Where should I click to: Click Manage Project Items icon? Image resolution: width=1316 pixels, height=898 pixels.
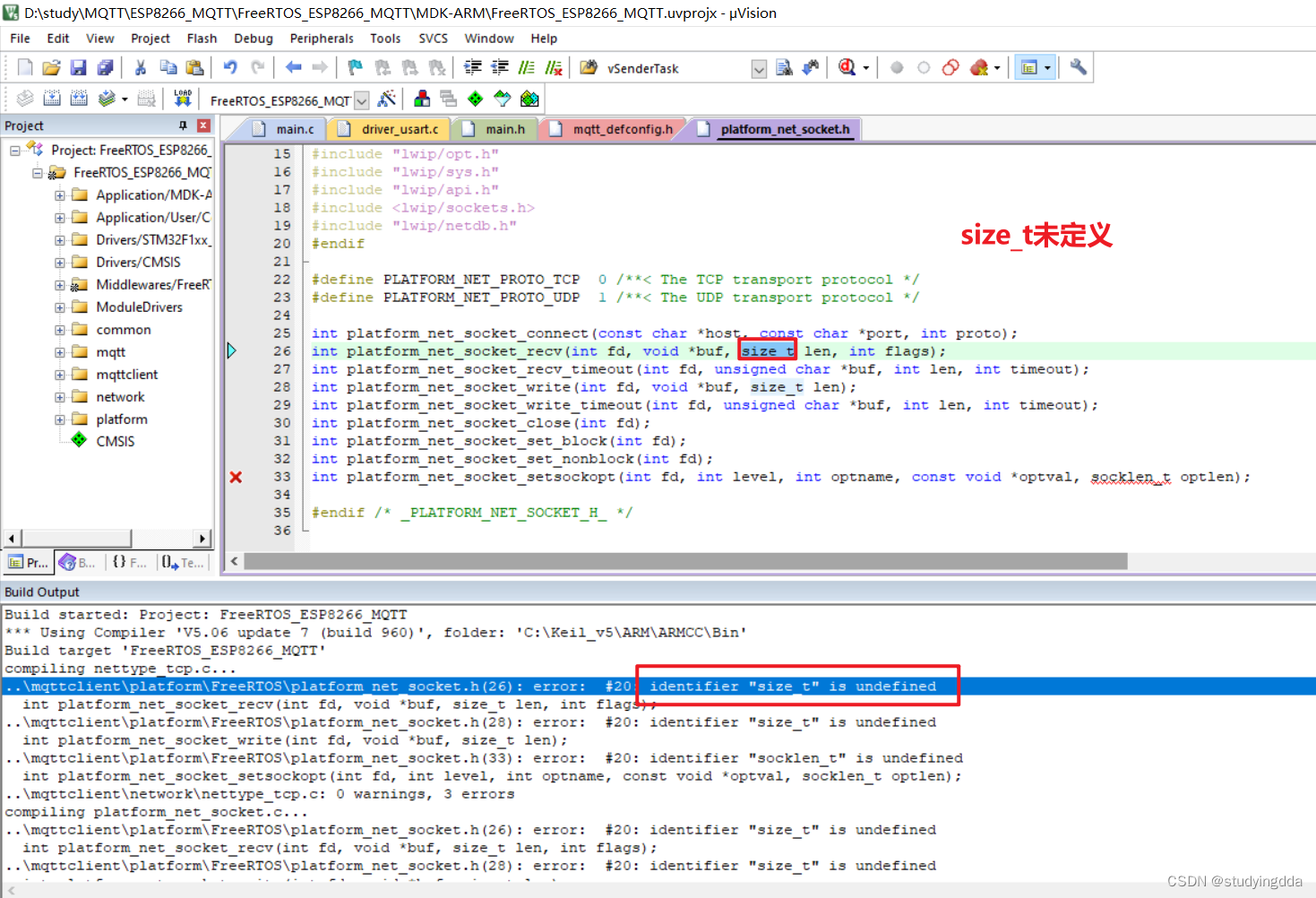click(422, 99)
